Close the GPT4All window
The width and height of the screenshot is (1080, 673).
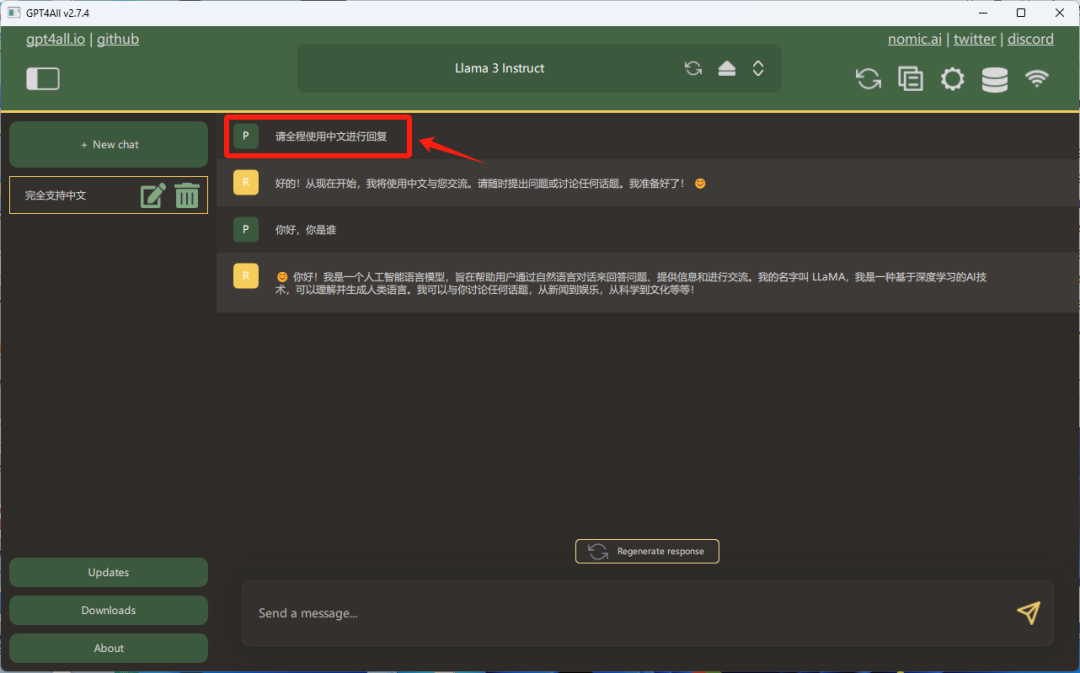pos(1059,13)
